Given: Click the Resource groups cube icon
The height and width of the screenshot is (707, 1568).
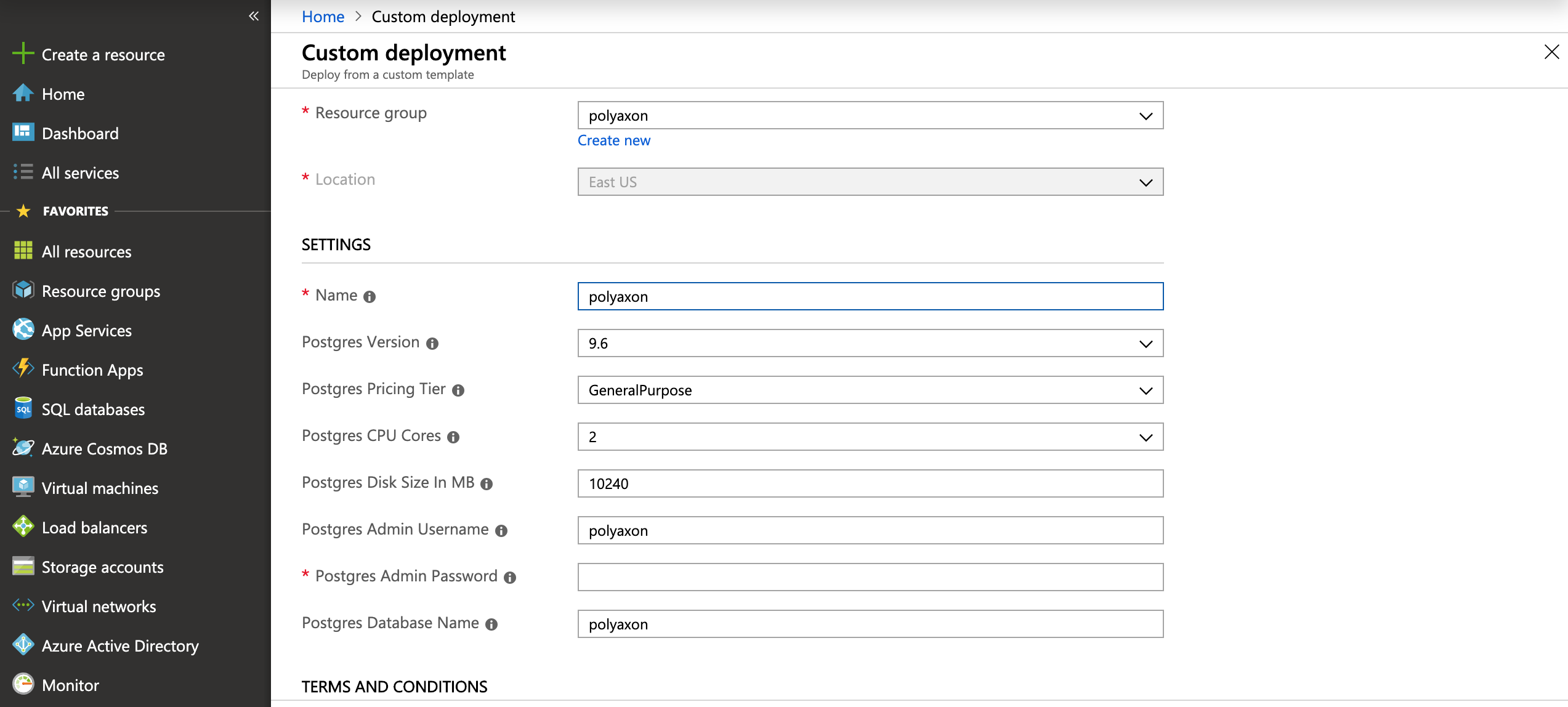Looking at the screenshot, I should [x=23, y=290].
